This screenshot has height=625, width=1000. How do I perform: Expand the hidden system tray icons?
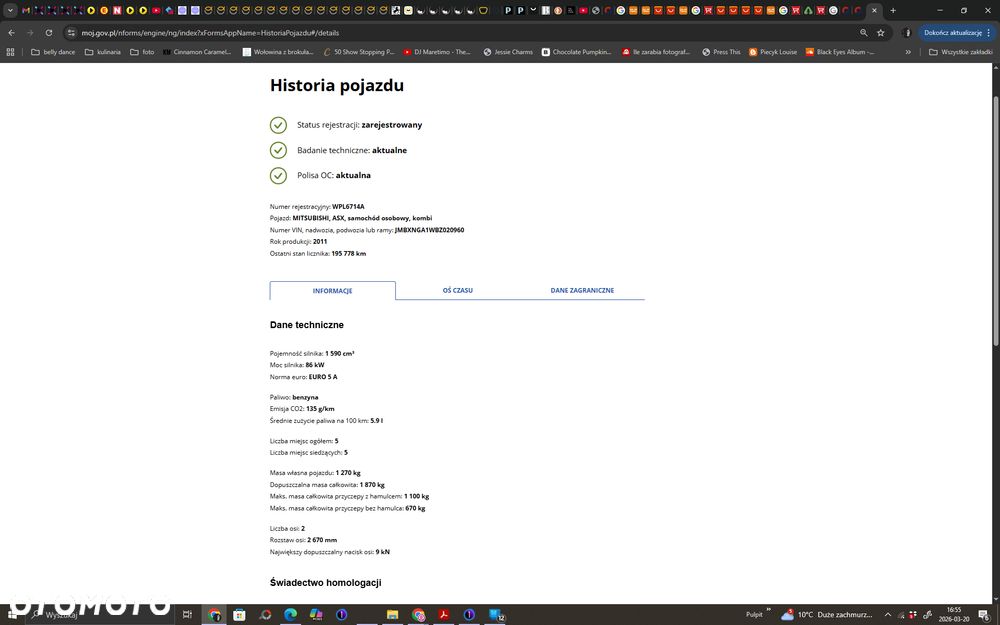887,615
